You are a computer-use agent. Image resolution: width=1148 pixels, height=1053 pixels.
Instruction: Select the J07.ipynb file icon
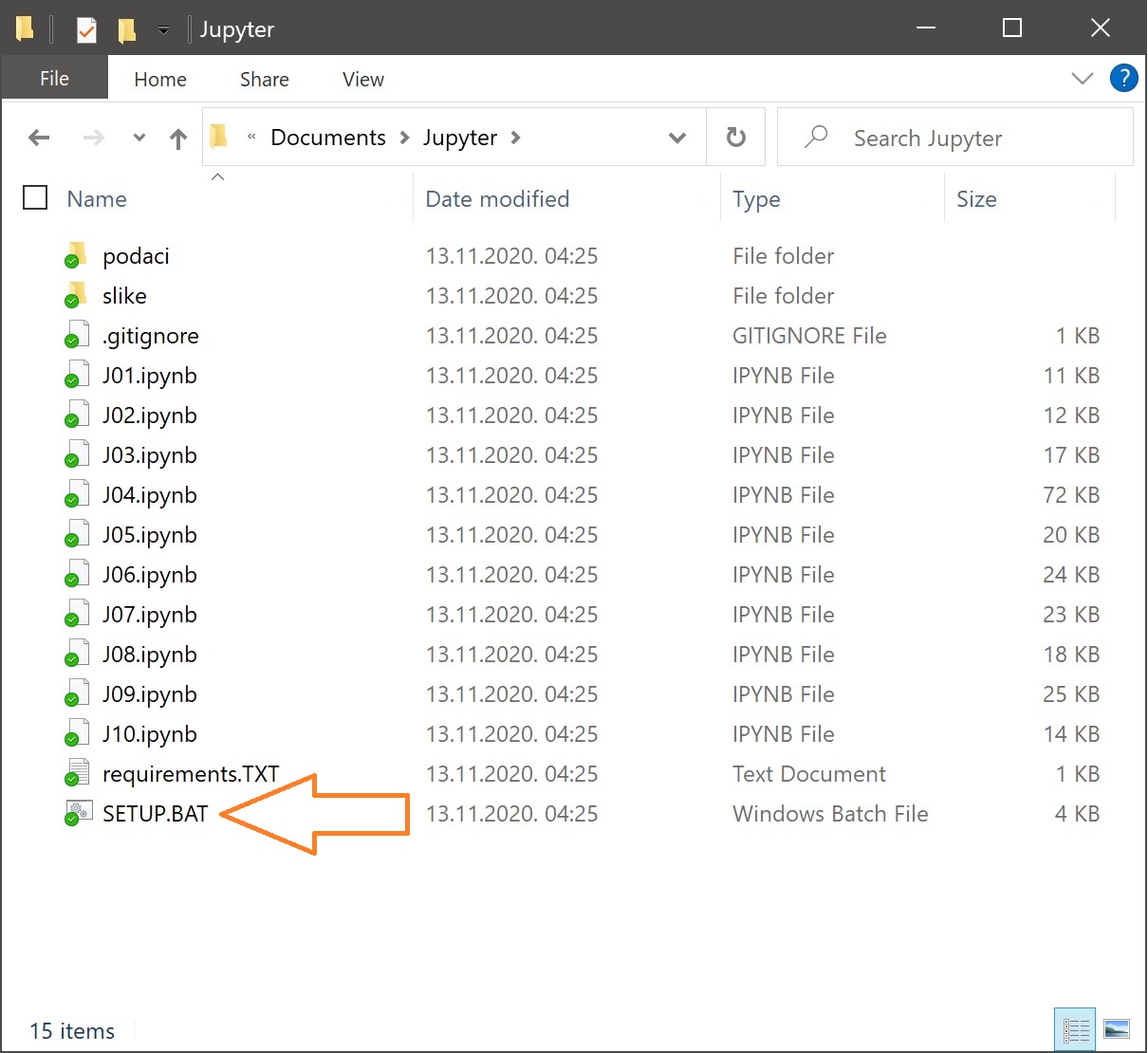[76, 614]
